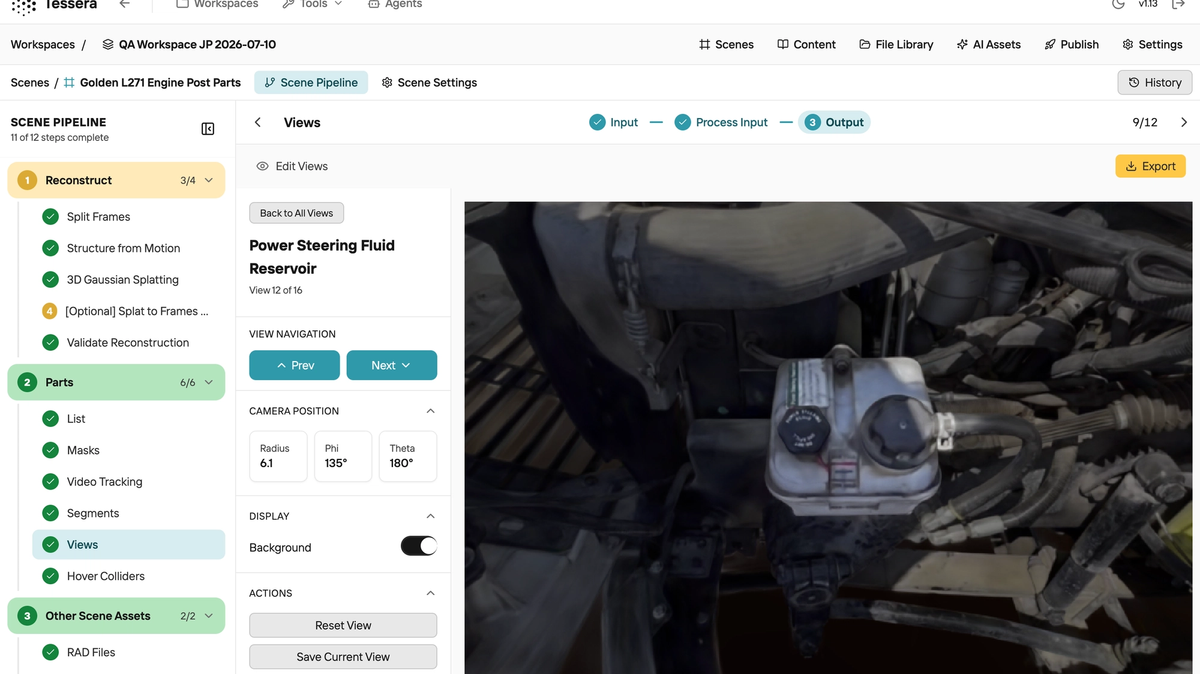The width and height of the screenshot is (1200, 674).
Task: Click the grid icon before Golden L271 breadcrumb
Action: click(x=69, y=82)
